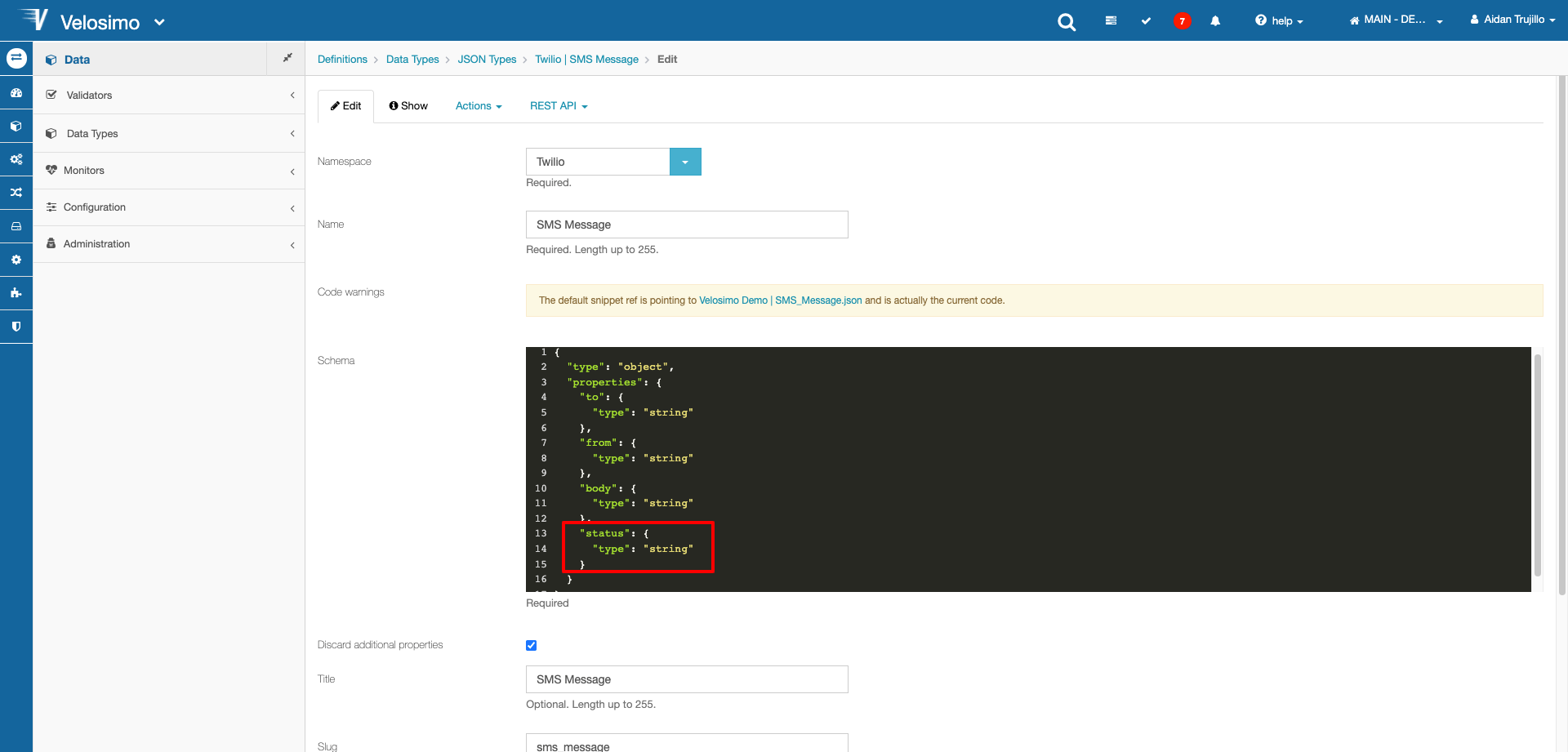Open the help dropdown menu
Viewport: 1568px width, 752px height.
[1279, 21]
